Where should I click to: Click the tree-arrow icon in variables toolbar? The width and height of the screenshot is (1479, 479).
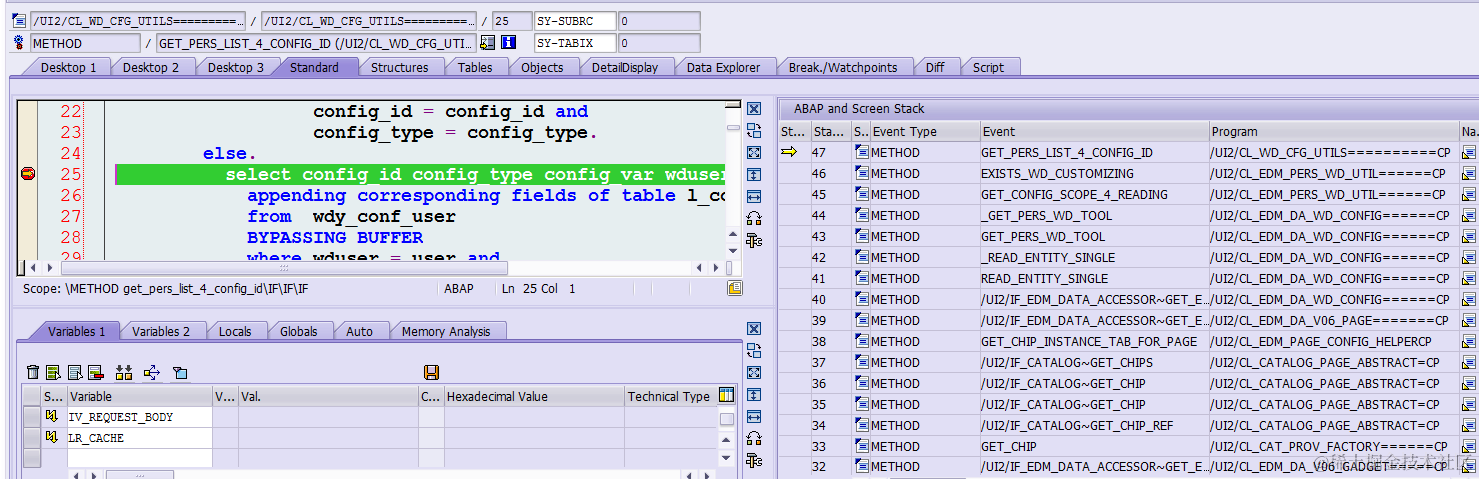pos(152,372)
